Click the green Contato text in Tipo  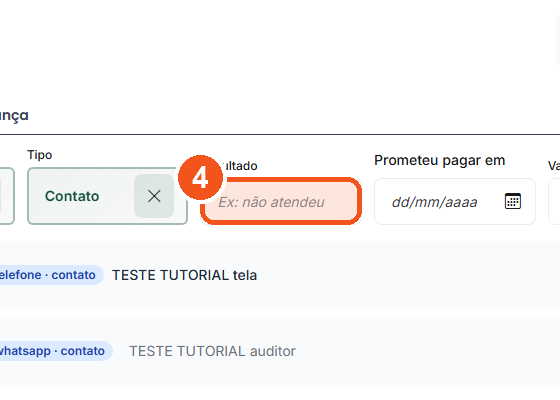(x=72, y=196)
